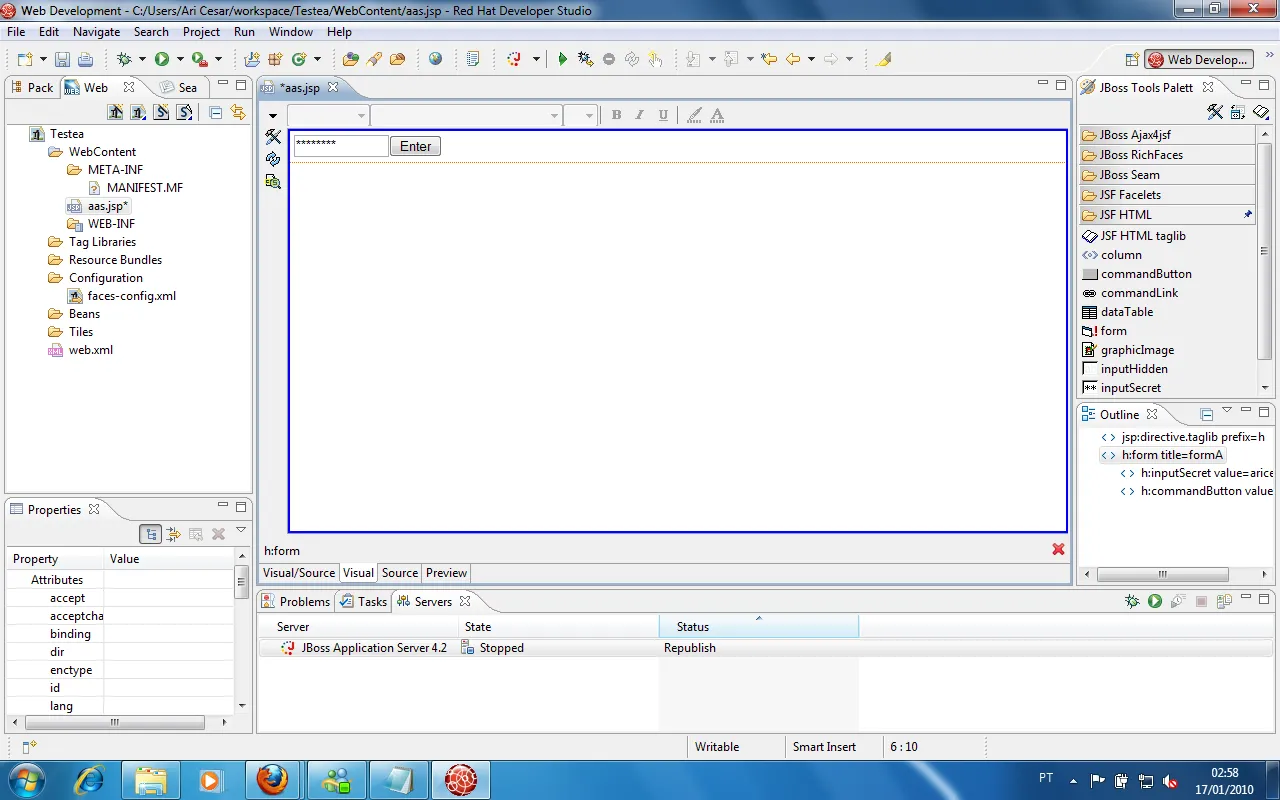Viewport: 1280px width, 800px height.
Task: Open in web browser globe icon
Action: tap(435, 59)
